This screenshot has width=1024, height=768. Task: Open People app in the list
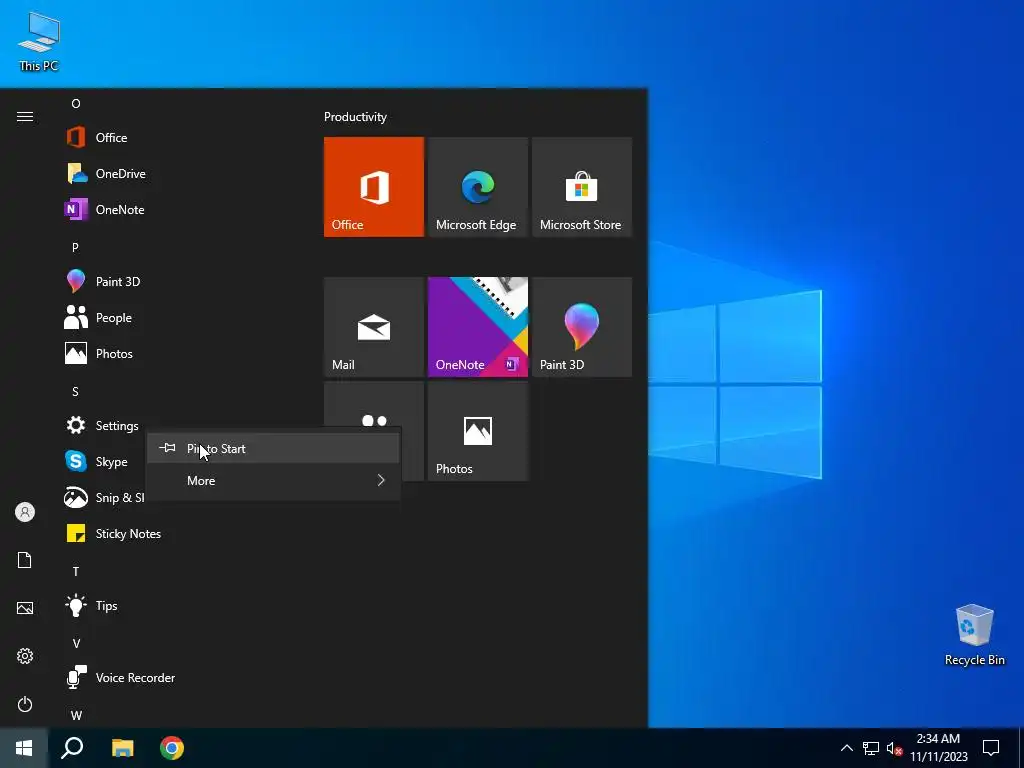pos(183,317)
